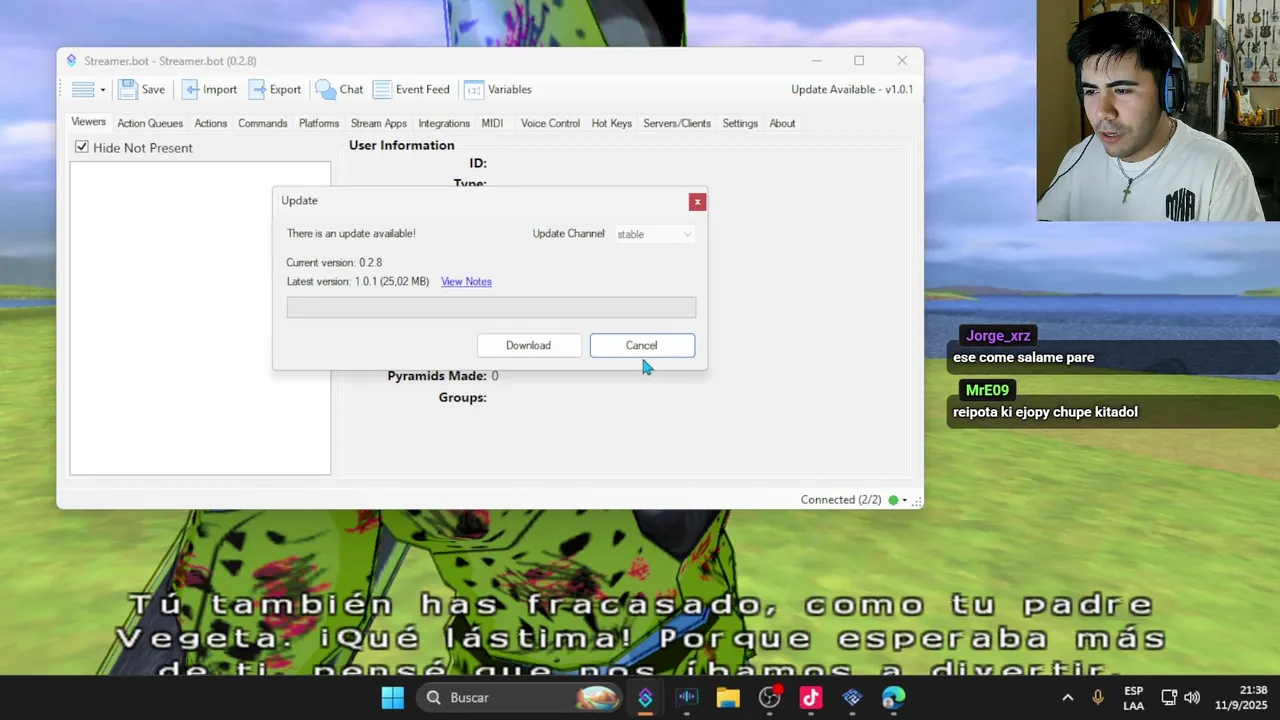Click the volume speaker tray icon
1280x720 pixels.
pyautogui.click(x=1191, y=698)
